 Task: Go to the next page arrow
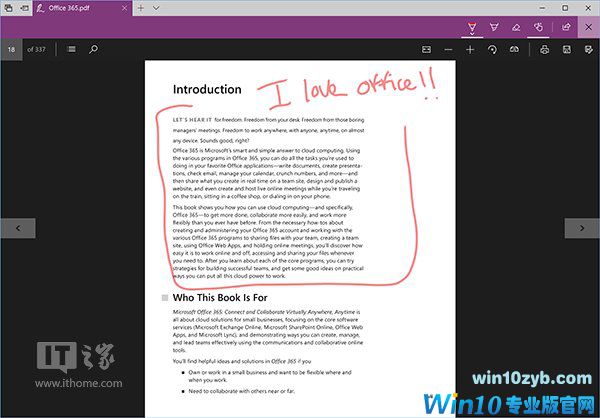tap(582, 228)
